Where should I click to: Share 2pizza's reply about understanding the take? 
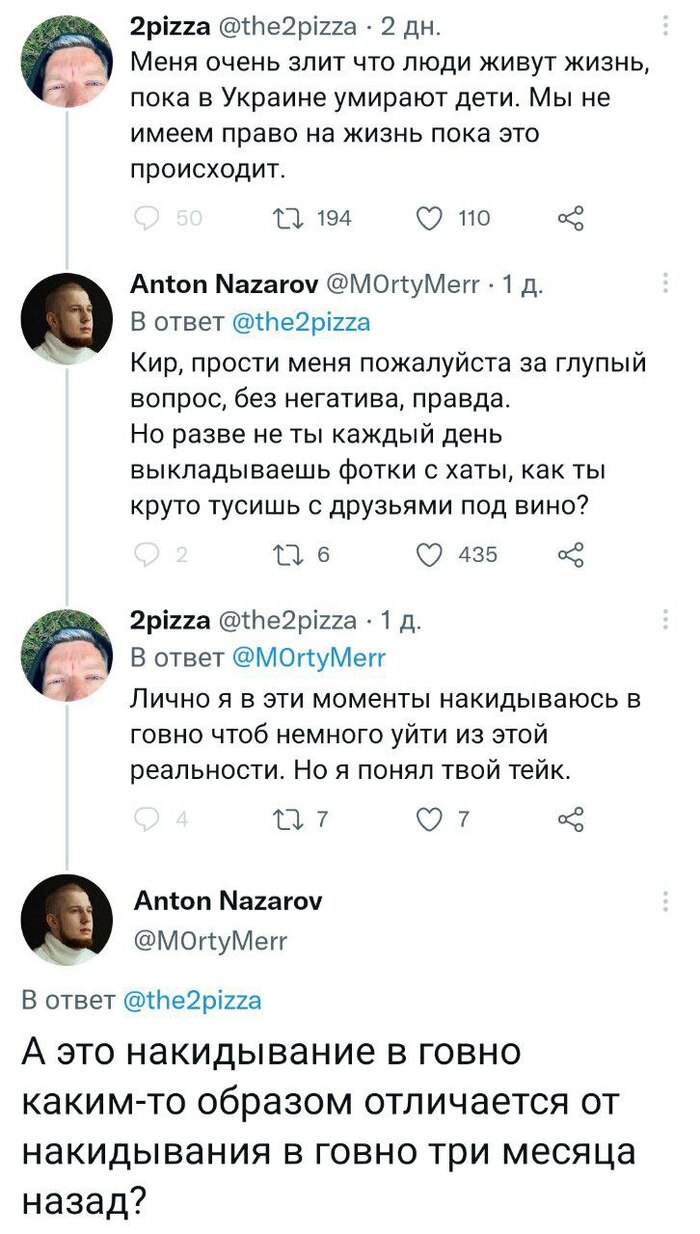(x=571, y=820)
